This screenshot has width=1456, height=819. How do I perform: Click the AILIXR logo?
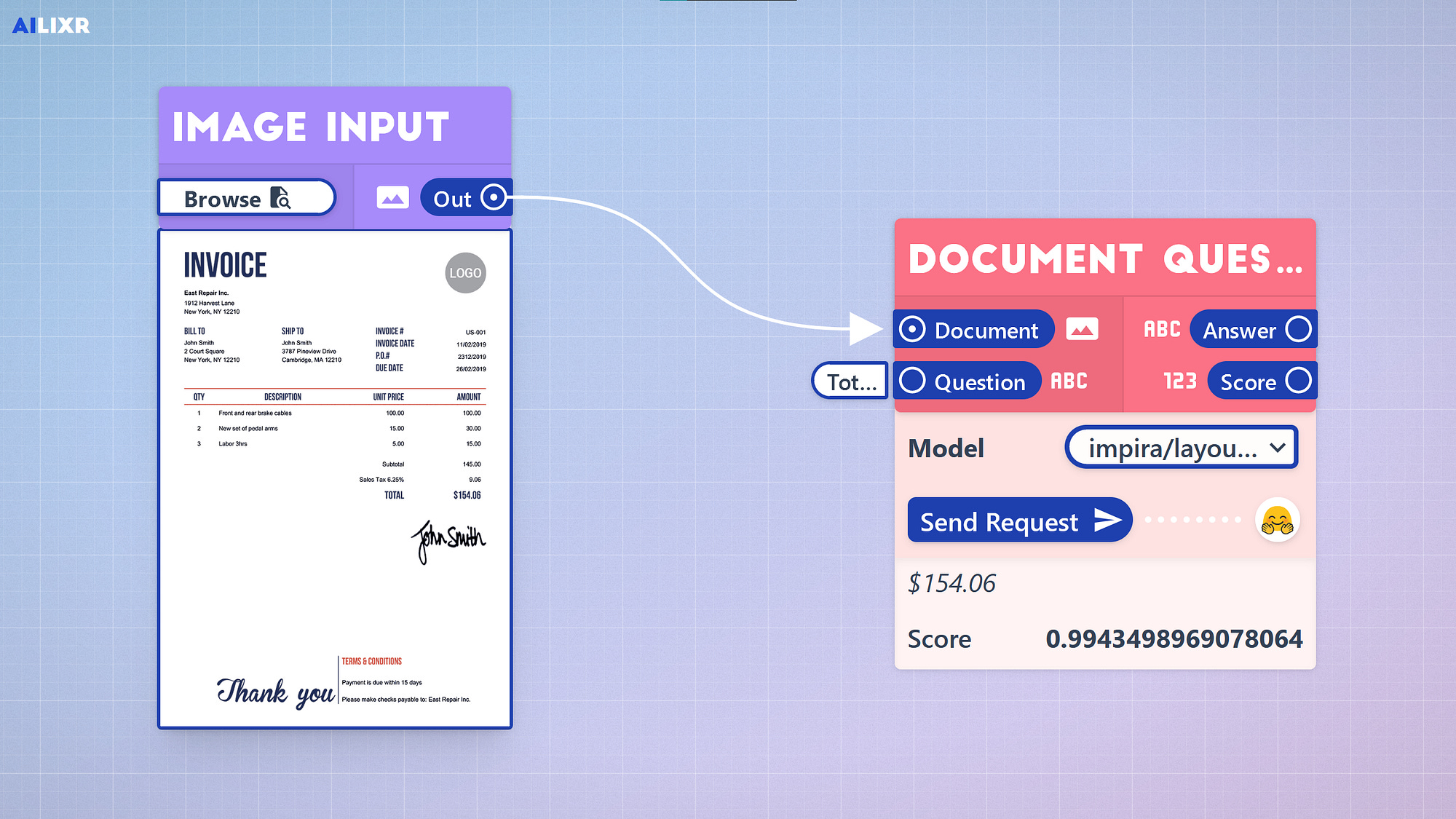coord(51,25)
